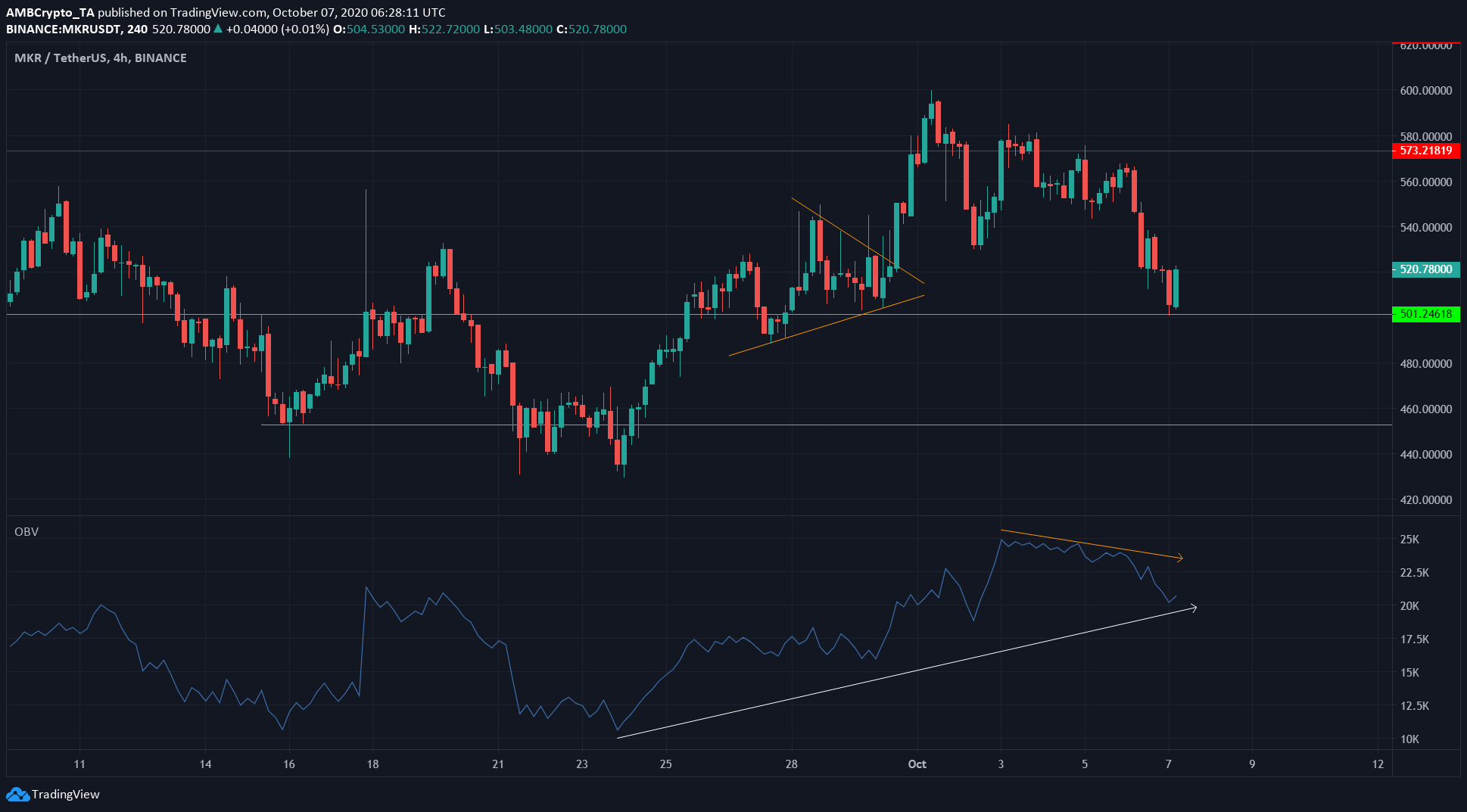The height and width of the screenshot is (812, 1467).
Task: Click the 28 date axis label
Action: point(791,764)
